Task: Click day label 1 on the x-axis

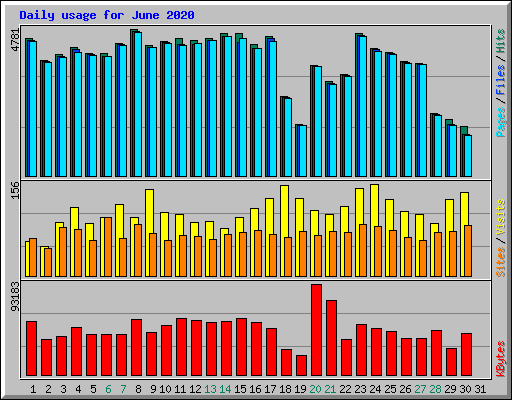Action: point(33,389)
